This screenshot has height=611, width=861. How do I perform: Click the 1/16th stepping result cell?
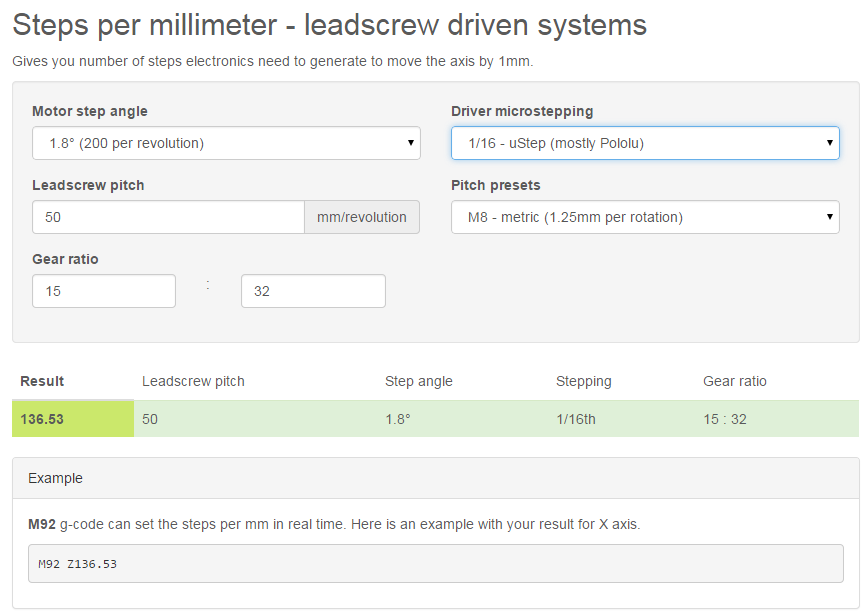pos(575,419)
